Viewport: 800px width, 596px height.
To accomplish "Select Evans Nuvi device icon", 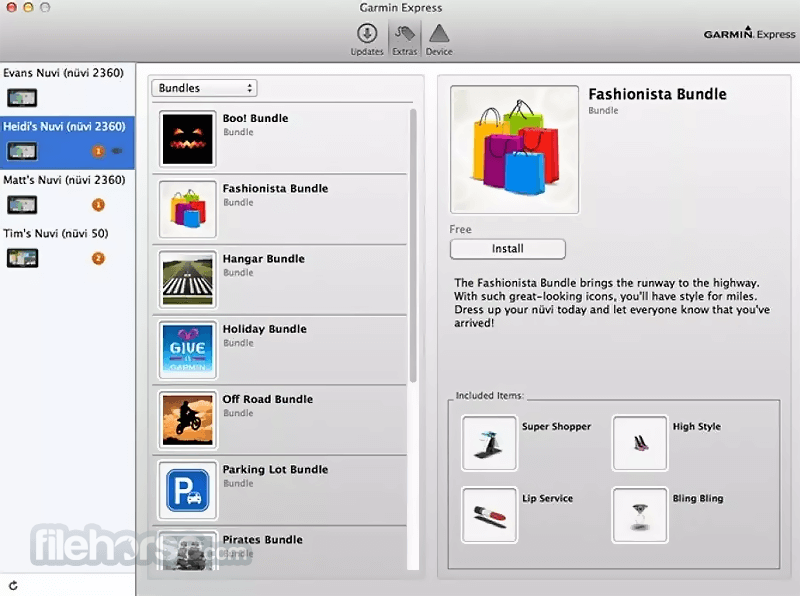I will [22, 97].
